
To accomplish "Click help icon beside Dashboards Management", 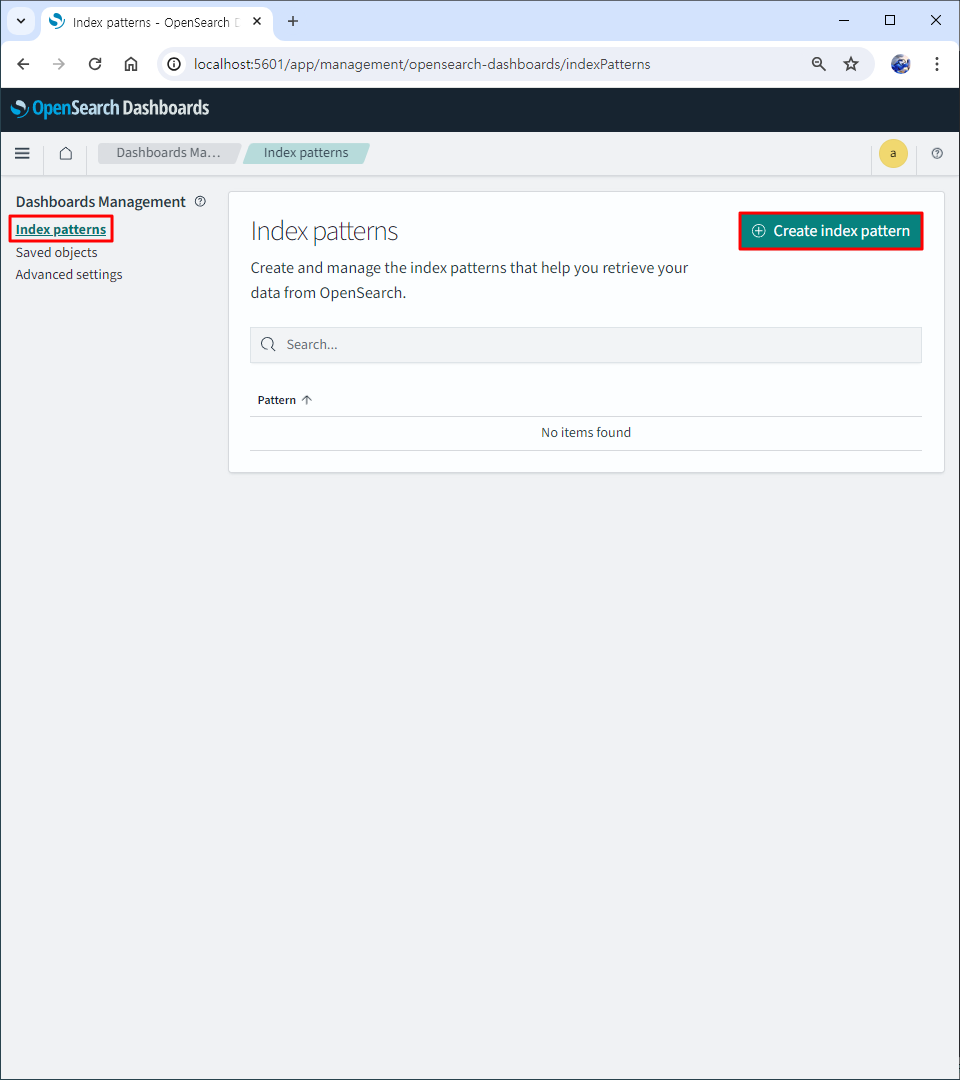I will click(200, 201).
